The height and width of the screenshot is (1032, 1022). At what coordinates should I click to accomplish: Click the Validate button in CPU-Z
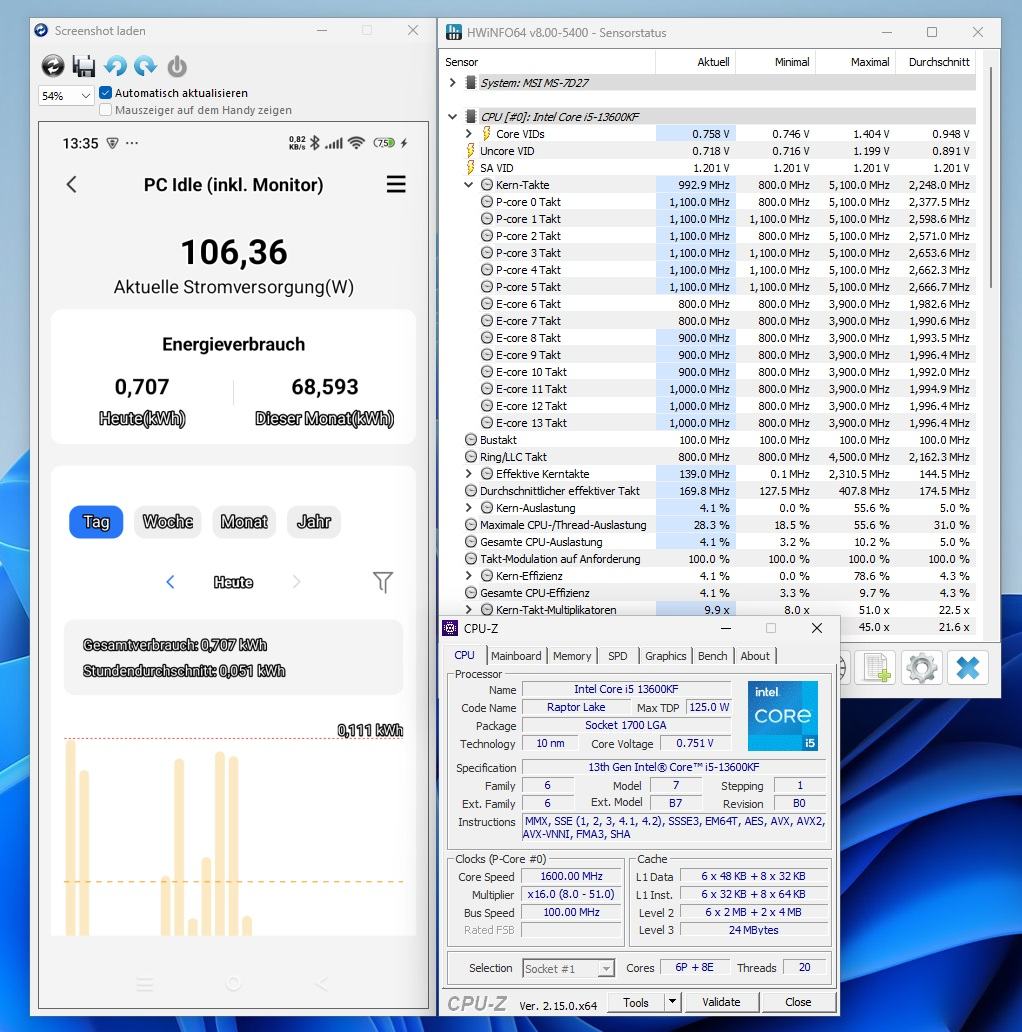click(721, 1002)
